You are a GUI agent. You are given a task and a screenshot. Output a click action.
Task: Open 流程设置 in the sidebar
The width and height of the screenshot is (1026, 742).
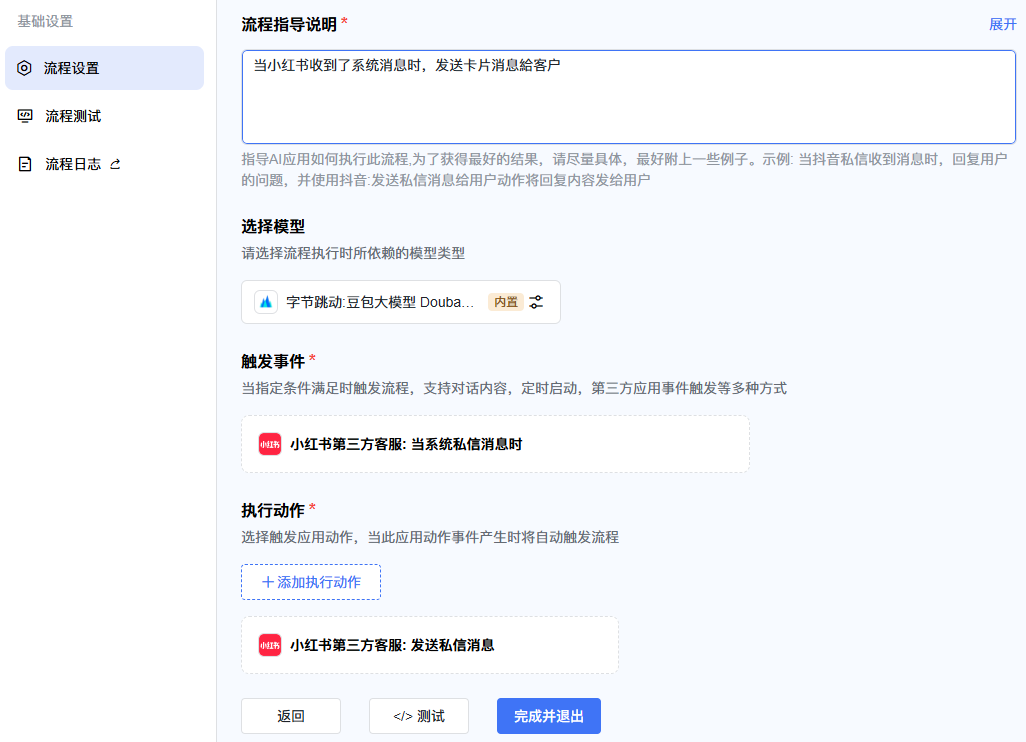[104, 68]
